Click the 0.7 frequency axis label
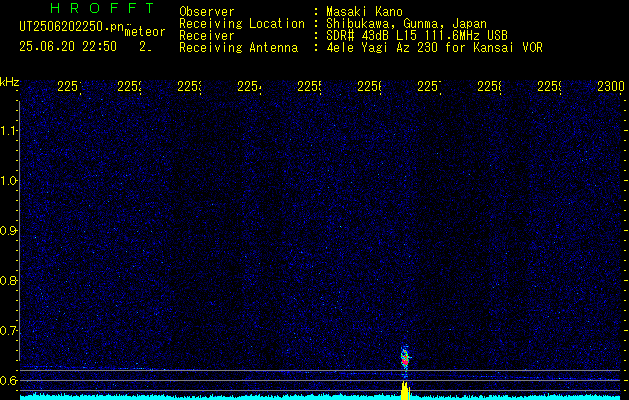Screen dimensions: 629x400 pyautogui.click(x=8, y=331)
